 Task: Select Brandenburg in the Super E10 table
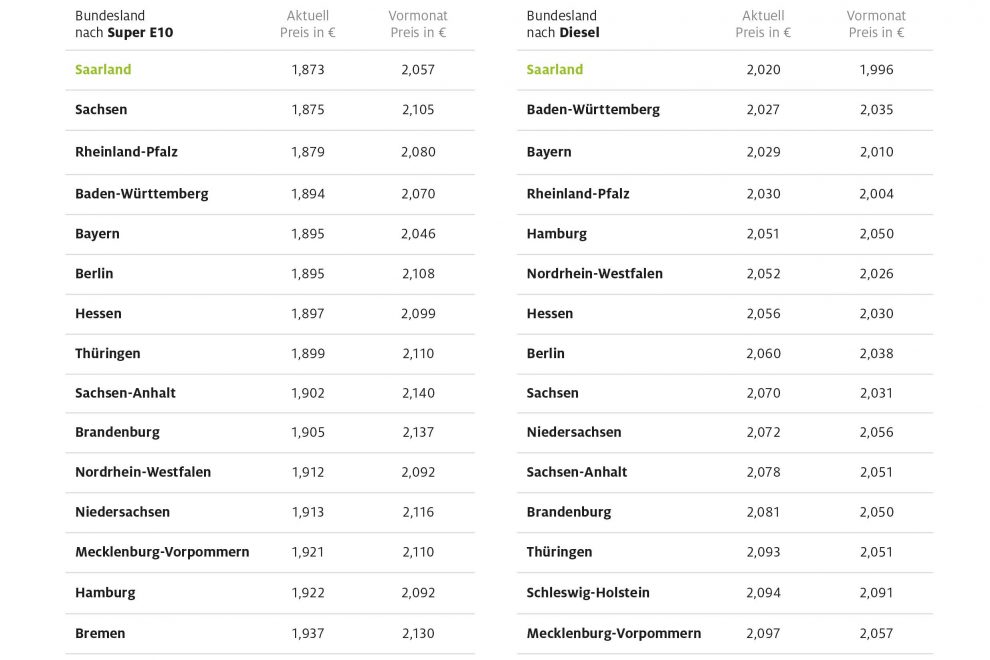coord(117,432)
